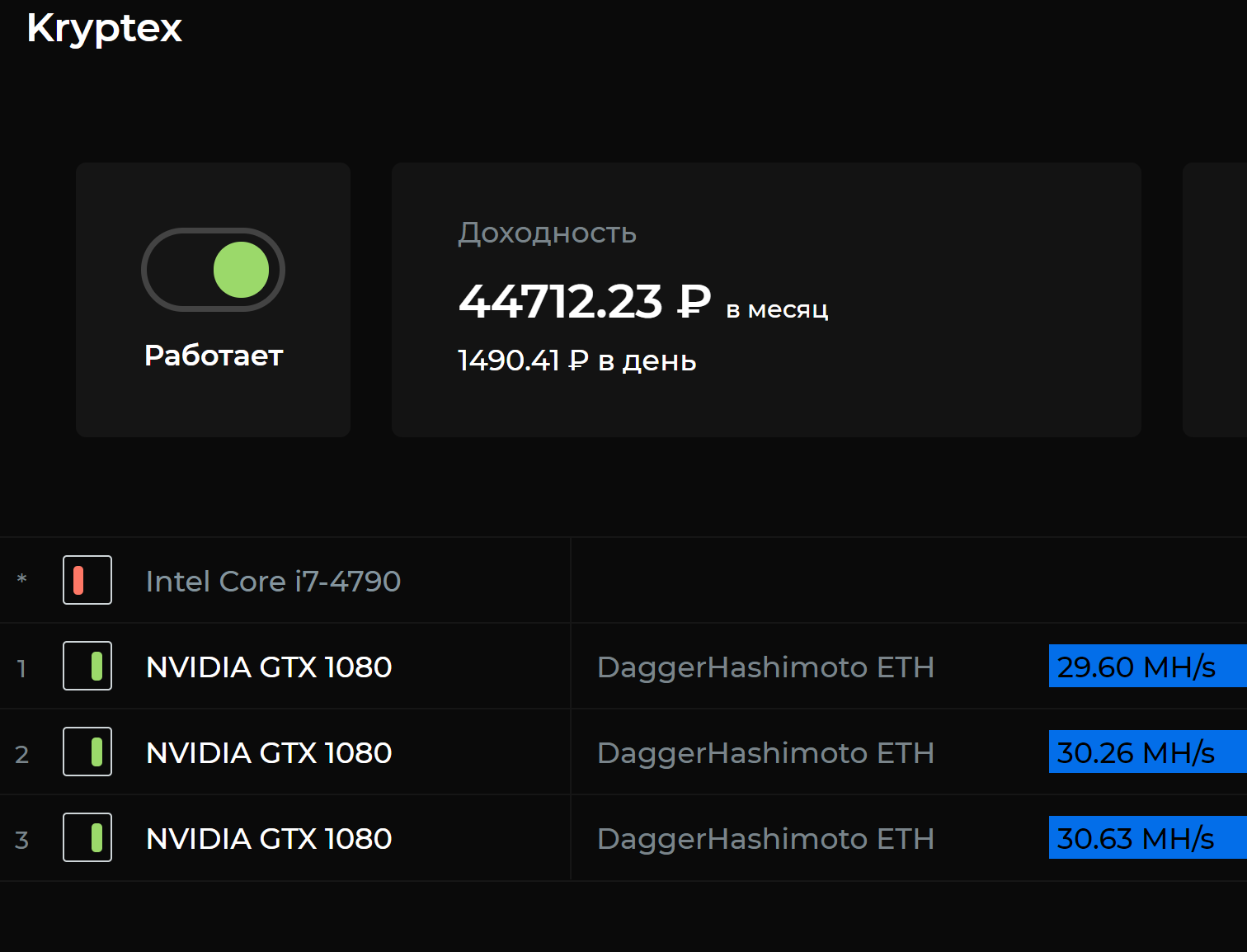Click DaggerHashimoto ETH algorithm for GPU 3
The image size is (1247, 952).
click(x=765, y=839)
